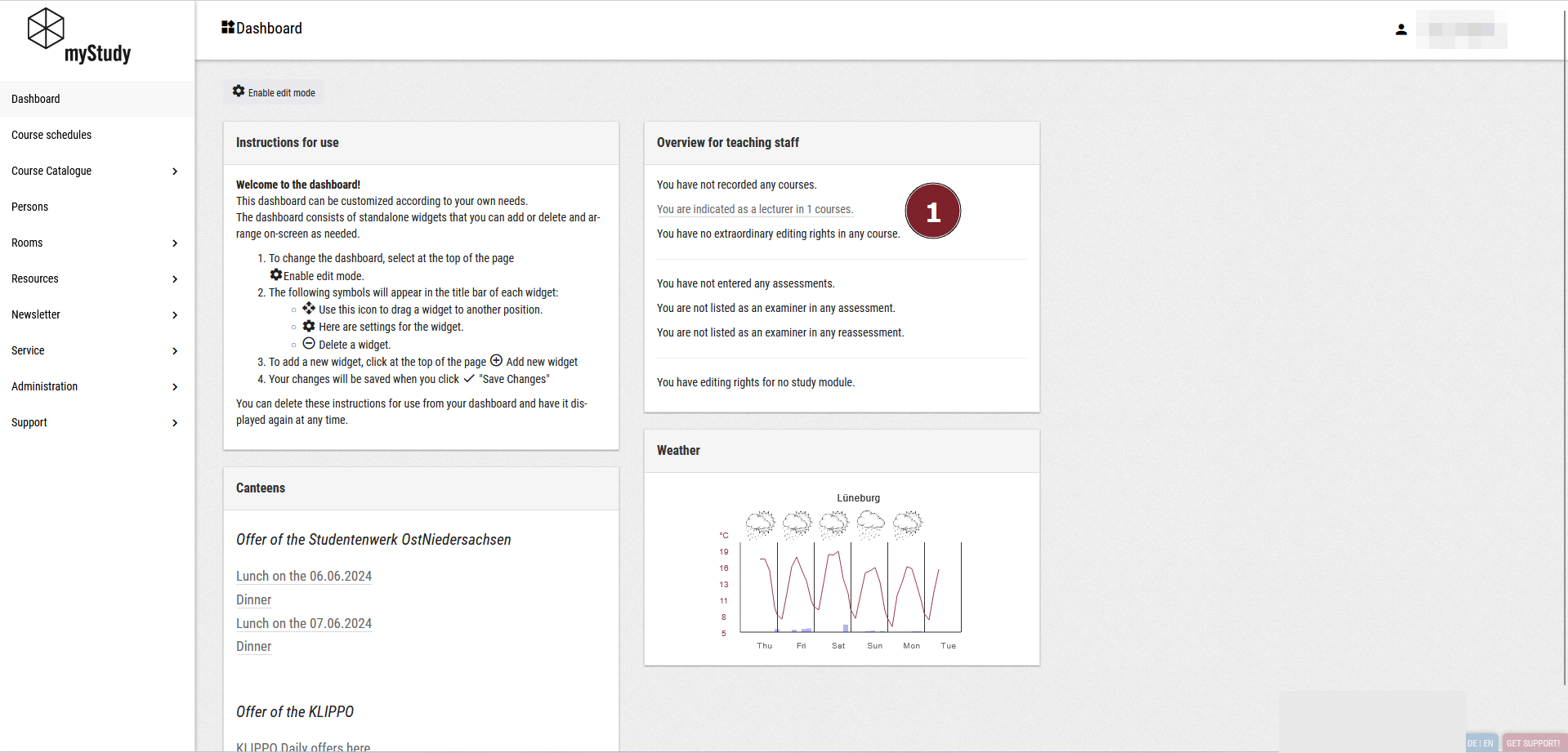1568x753 pixels.
Task: Toggle the DE | EN language switch
Action: (x=1480, y=743)
